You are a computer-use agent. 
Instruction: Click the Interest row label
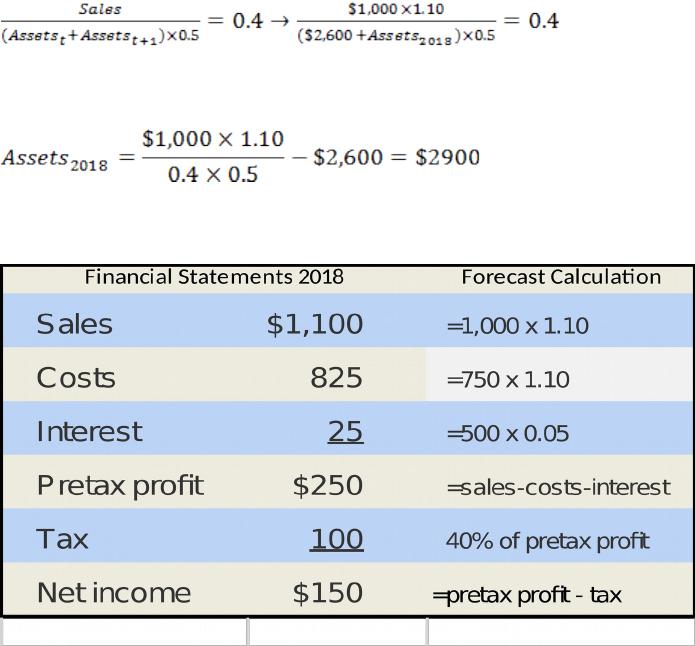89,431
